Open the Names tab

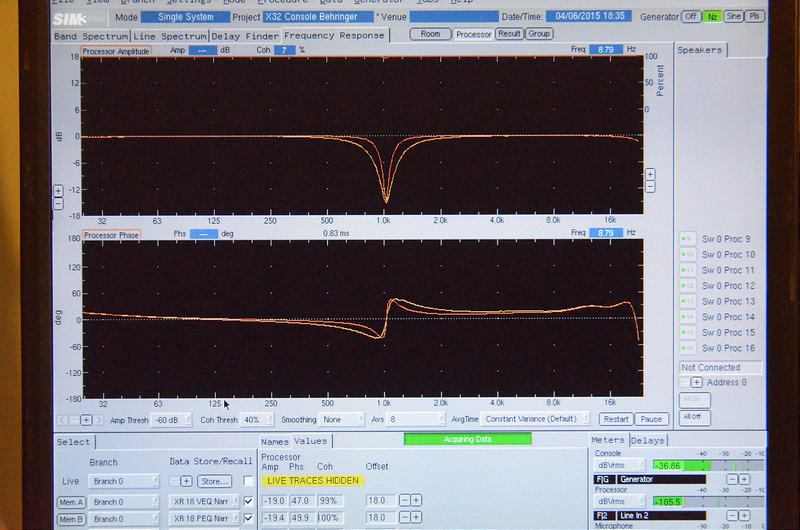click(x=275, y=442)
